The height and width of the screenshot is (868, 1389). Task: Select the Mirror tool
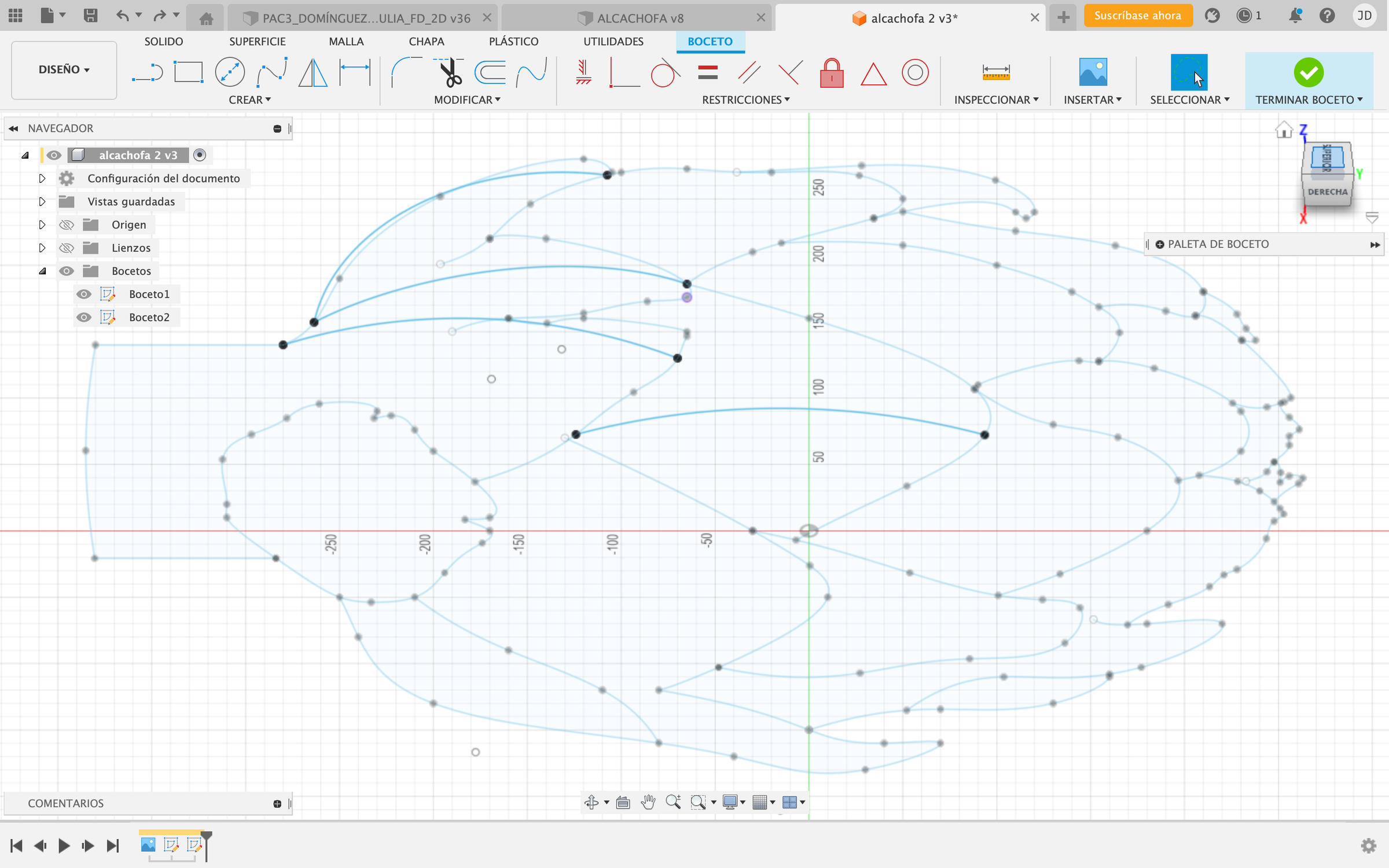(313, 73)
